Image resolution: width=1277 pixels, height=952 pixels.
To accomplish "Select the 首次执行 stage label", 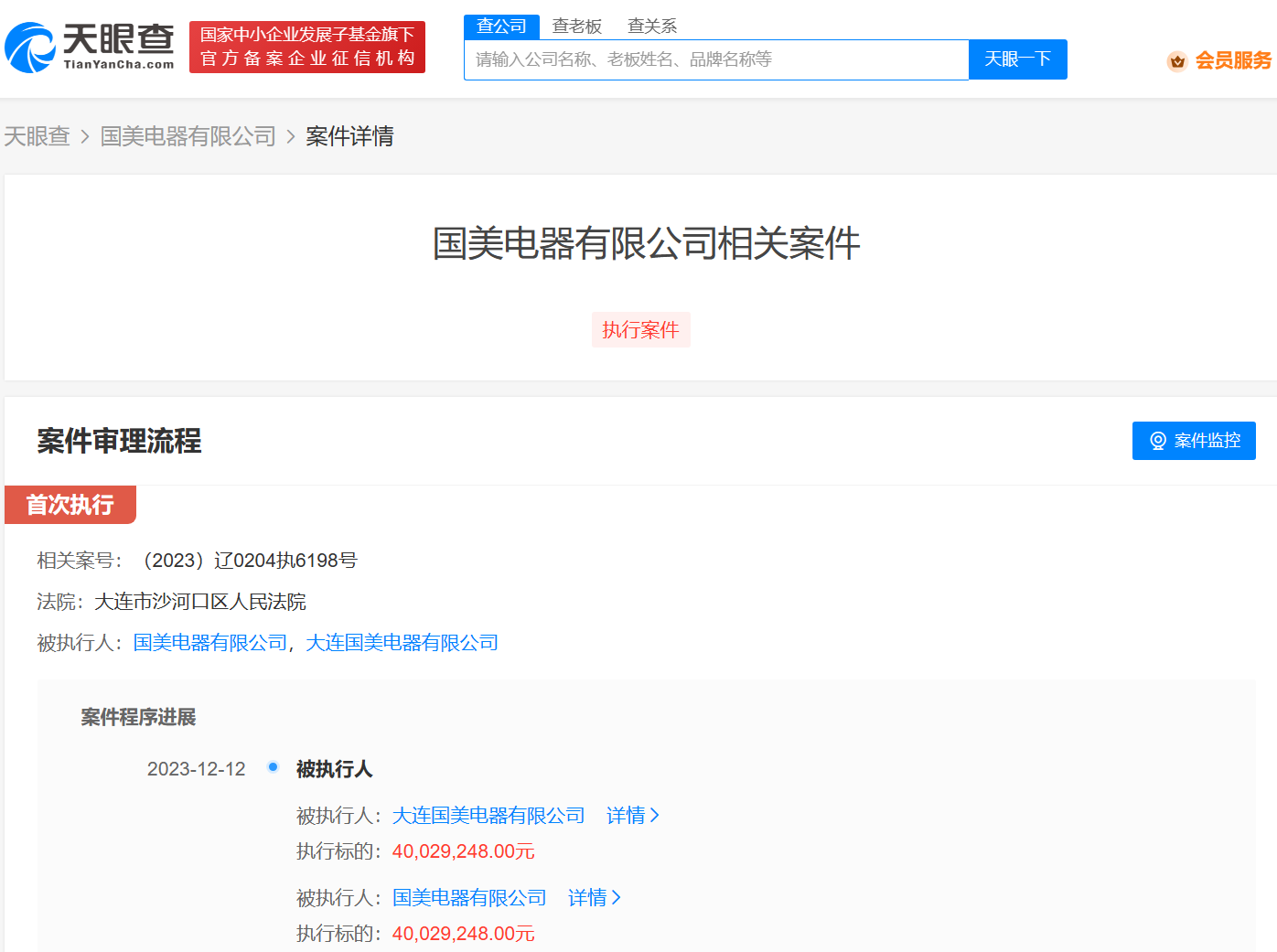I will coord(70,505).
